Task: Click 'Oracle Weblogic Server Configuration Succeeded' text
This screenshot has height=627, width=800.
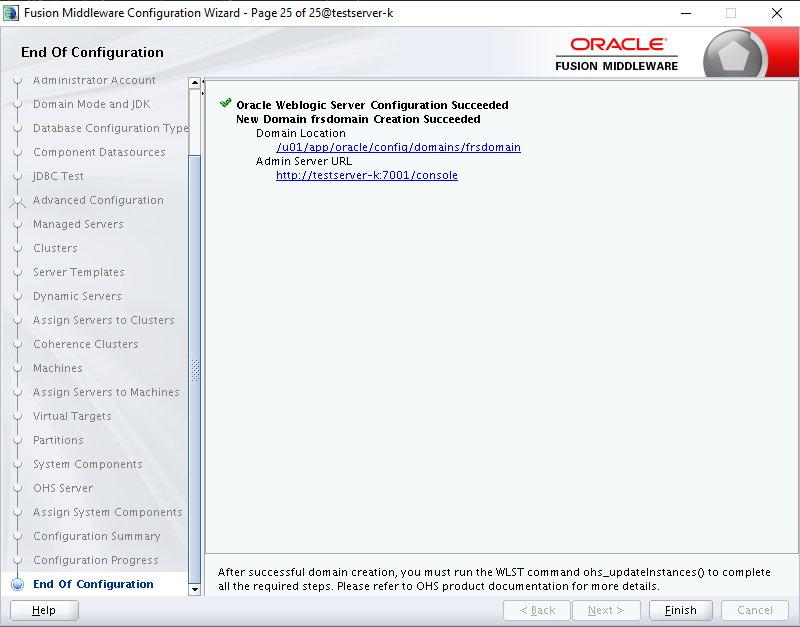Action: coord(372,105)
